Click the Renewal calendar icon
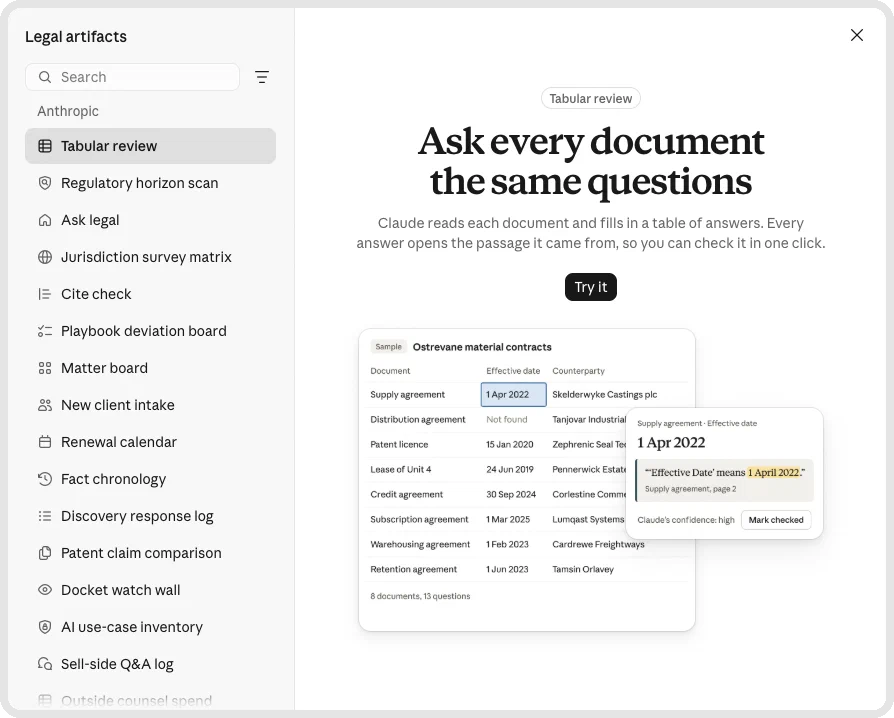Screen dimensions: 894x718 click(x=44, y=442)
